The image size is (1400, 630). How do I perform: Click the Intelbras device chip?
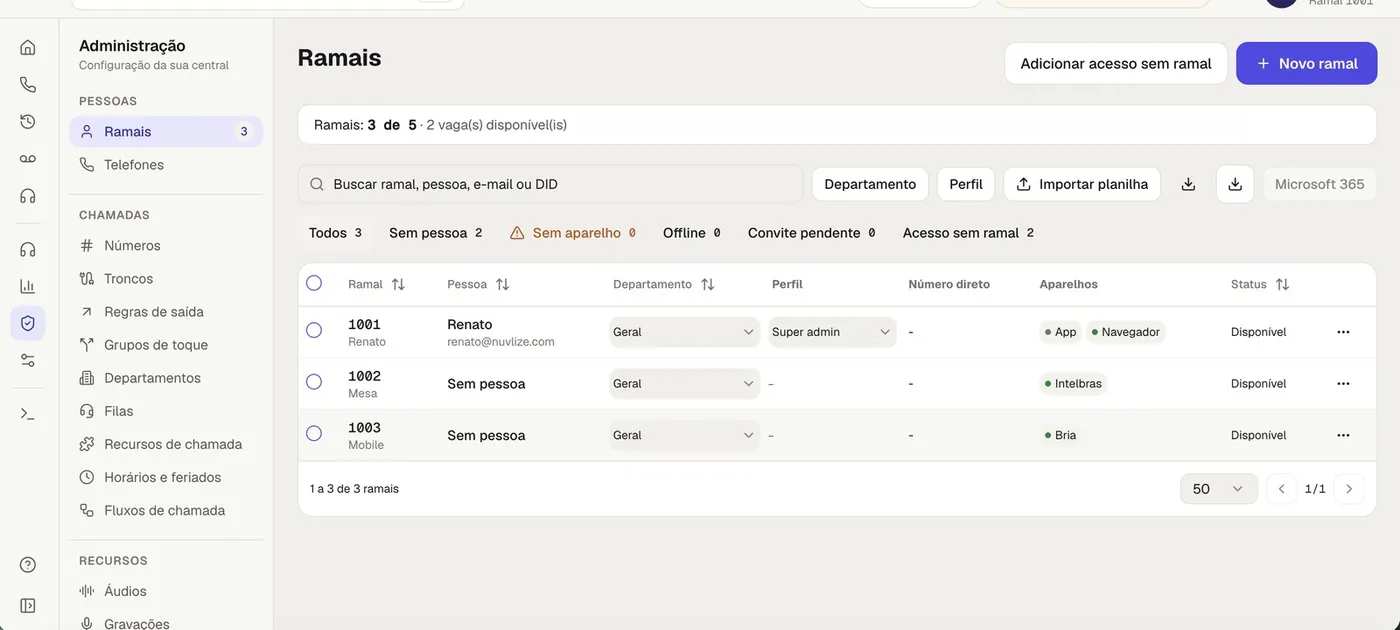pos(1073,384)
